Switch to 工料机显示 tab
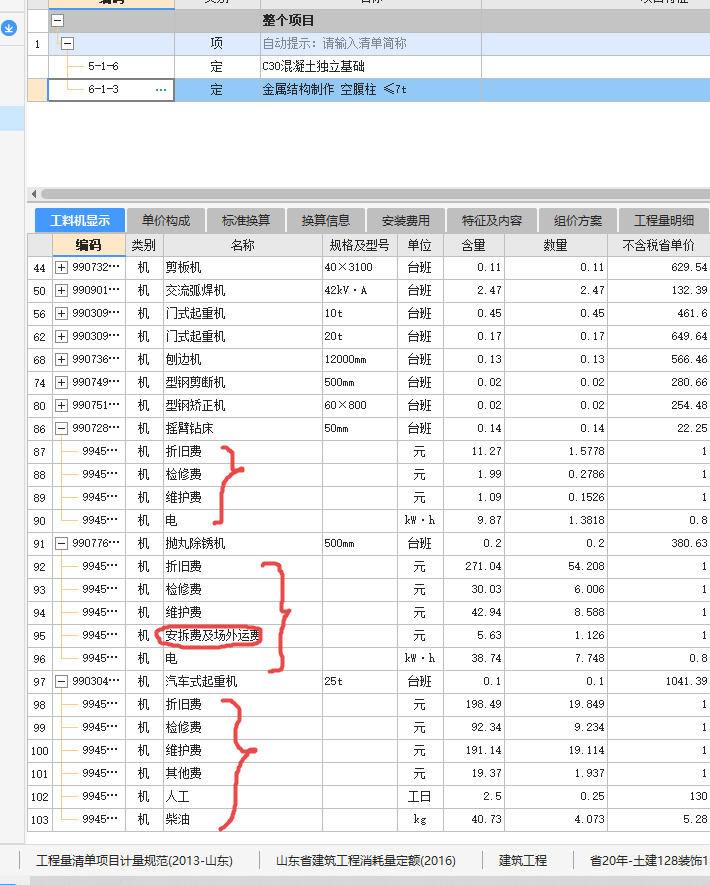 tap(80, 220)
